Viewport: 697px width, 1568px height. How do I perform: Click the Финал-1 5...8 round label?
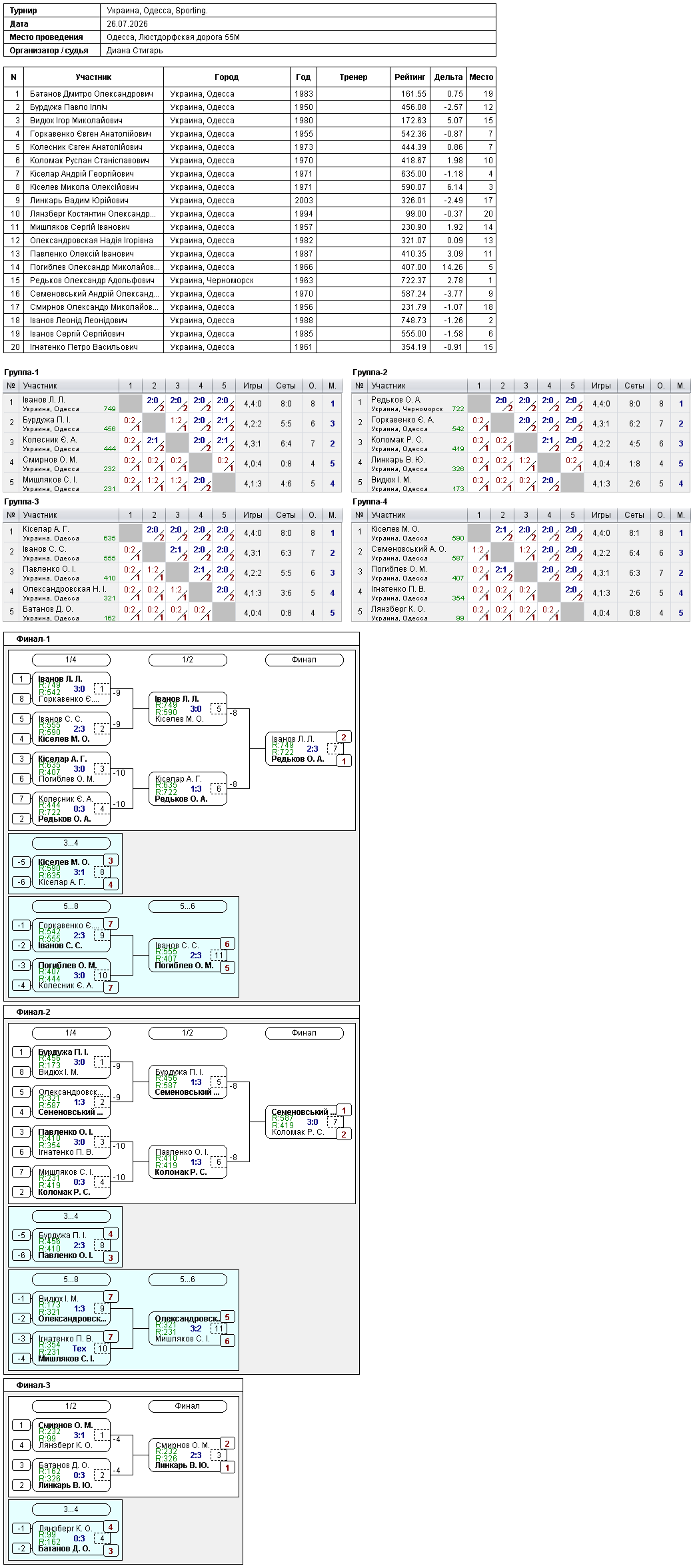pyautogui.click(x=71, y=906)
